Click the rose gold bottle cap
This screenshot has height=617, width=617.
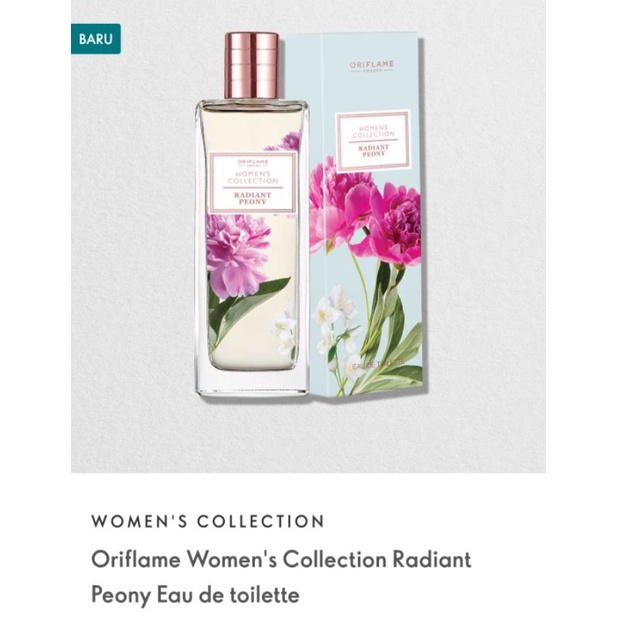252,65
